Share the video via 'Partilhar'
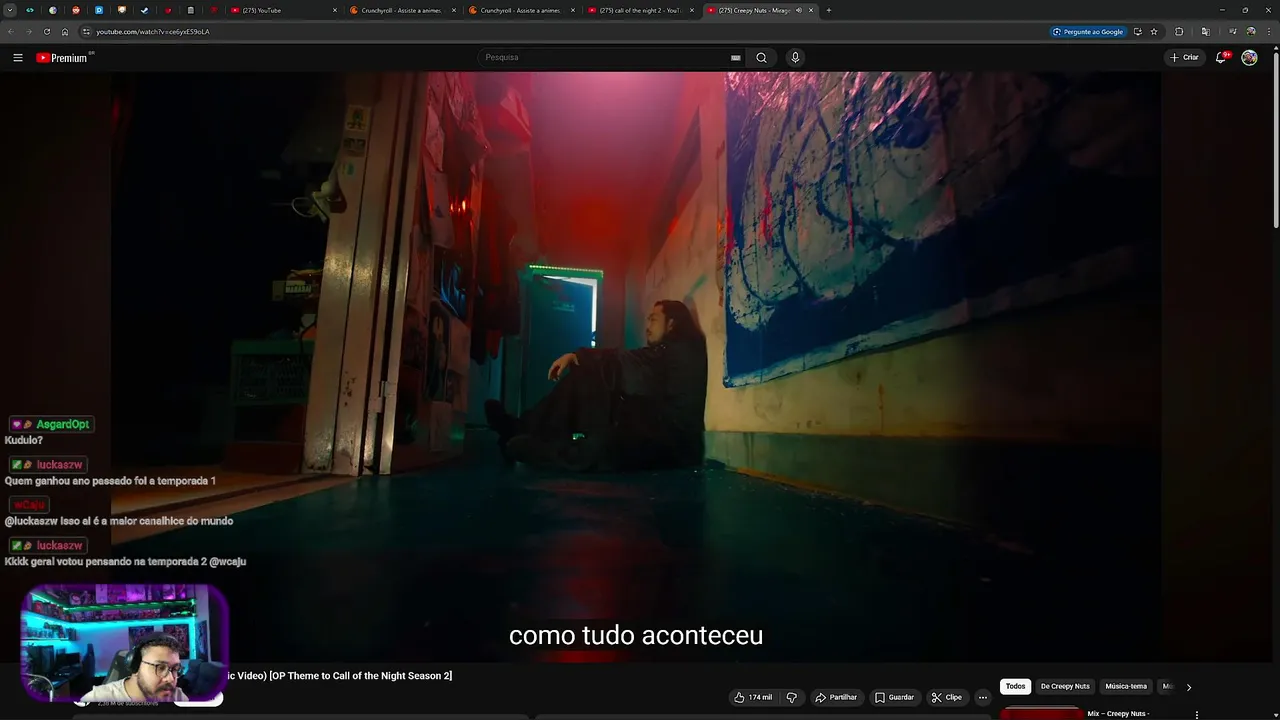This screenshot has width=1280, height=720. 836,697
